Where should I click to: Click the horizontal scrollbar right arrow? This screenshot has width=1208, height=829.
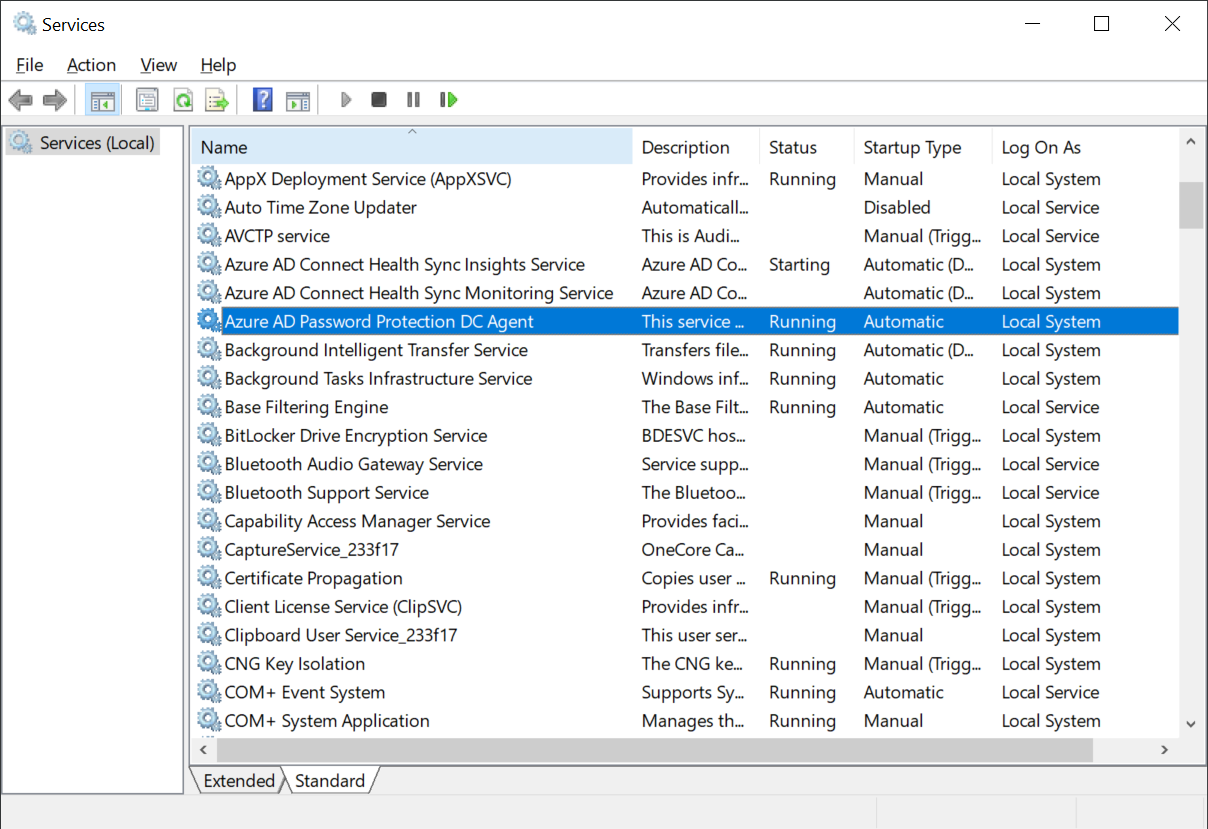point(1165,749)
